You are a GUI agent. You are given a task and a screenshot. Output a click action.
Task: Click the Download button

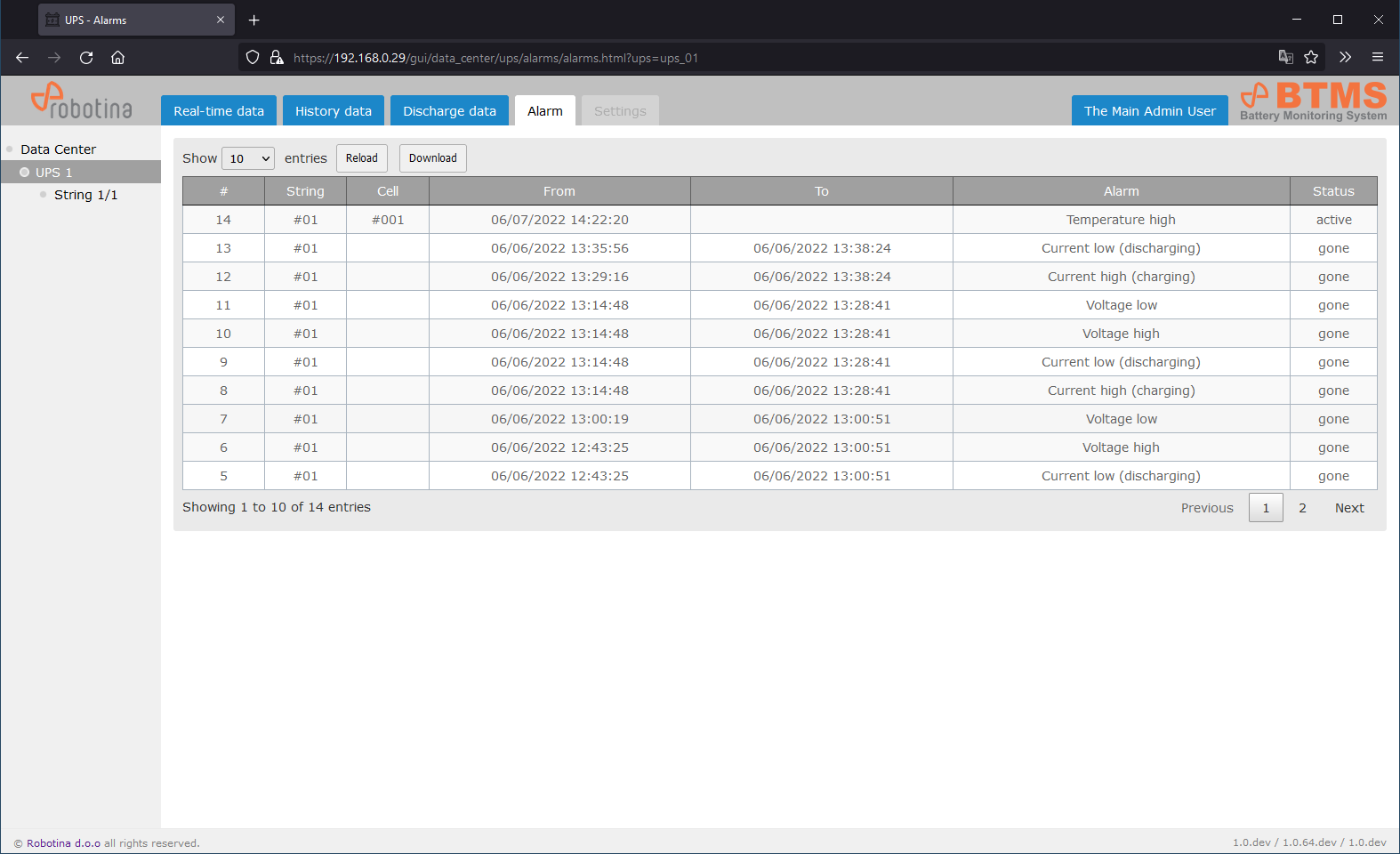tap(432, 158)
